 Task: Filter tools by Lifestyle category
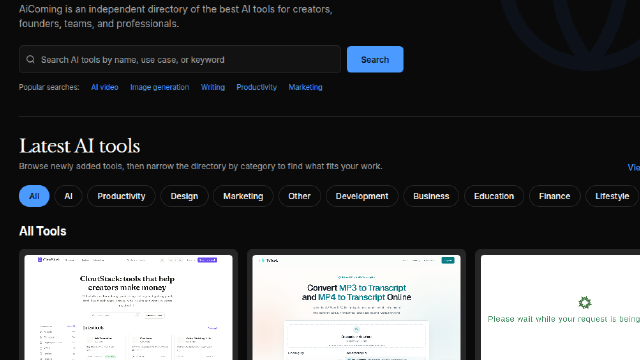pos(612,196)
